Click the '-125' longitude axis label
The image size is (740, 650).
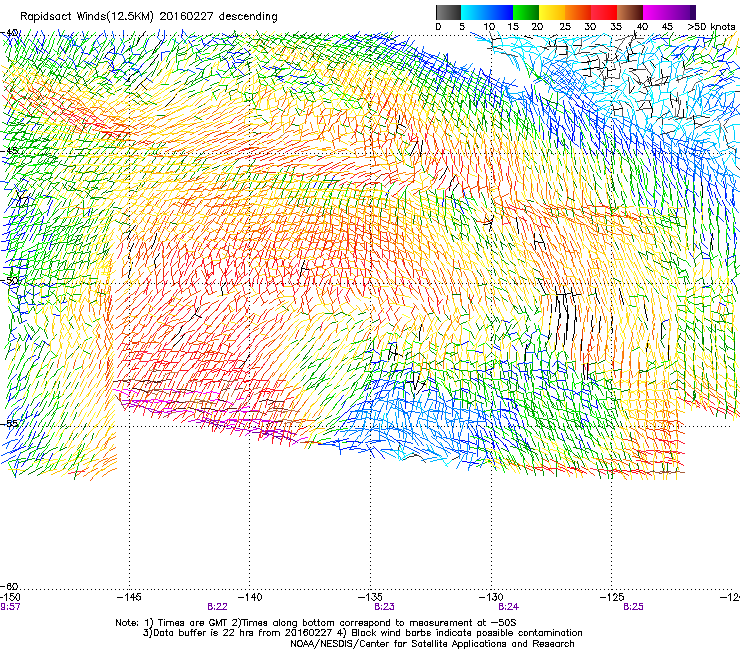(612, 597)
